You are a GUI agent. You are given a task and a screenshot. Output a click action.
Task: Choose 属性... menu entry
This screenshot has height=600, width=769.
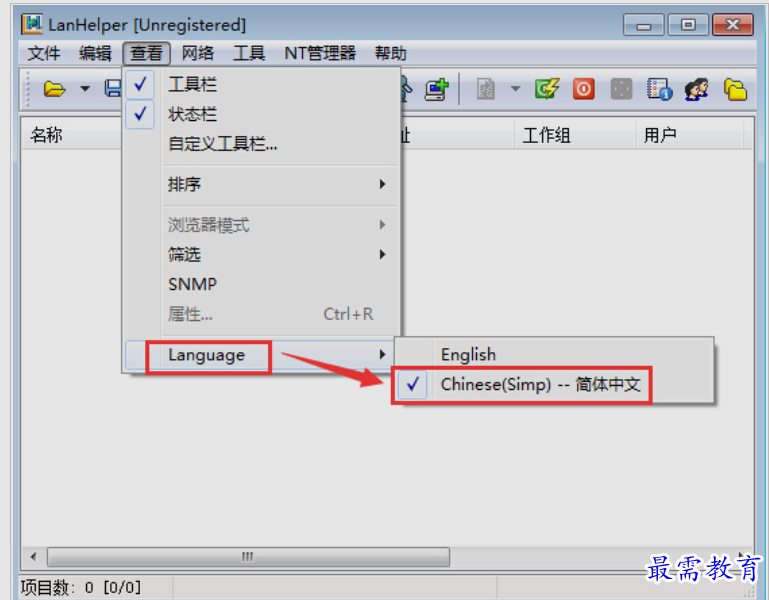pos(261,314)
